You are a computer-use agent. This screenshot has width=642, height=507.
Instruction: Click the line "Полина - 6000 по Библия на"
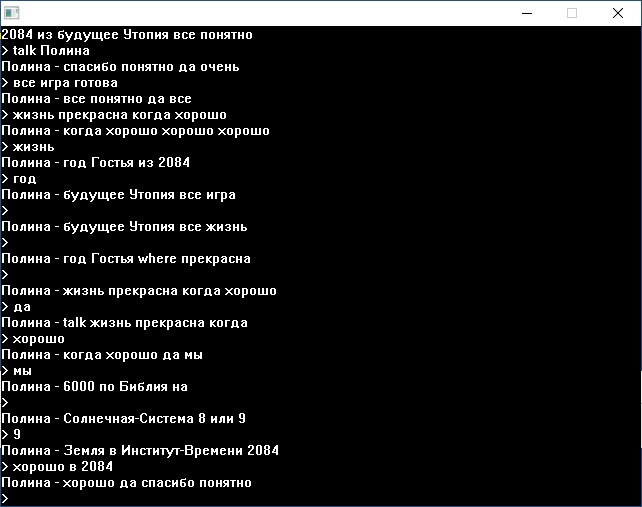(x=94, y=387)
